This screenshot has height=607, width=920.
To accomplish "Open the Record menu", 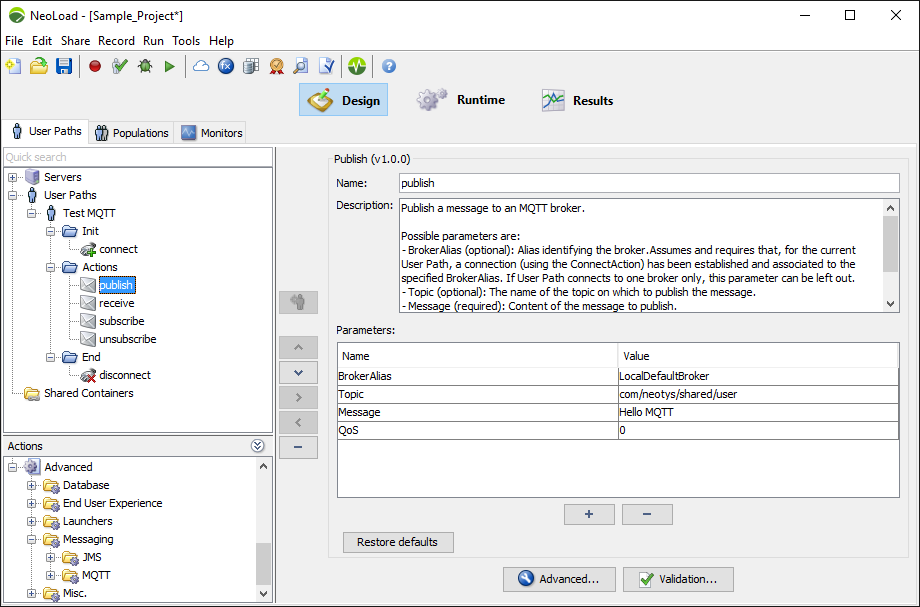I will click(116, 41).
